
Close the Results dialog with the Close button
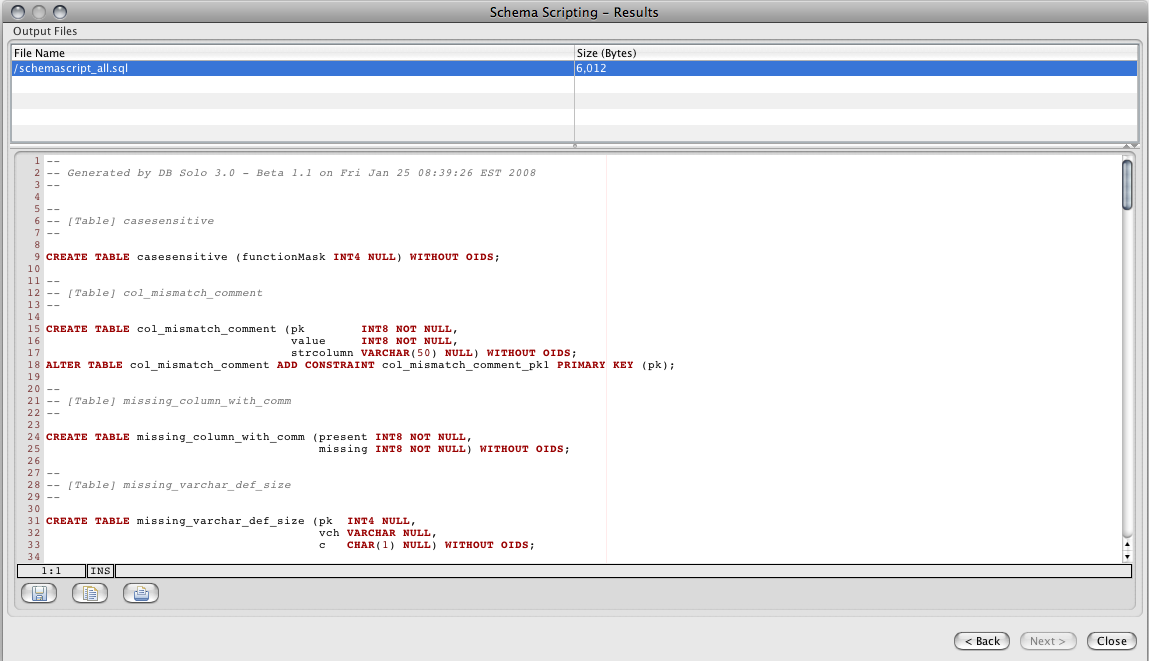pos(1112,641)
